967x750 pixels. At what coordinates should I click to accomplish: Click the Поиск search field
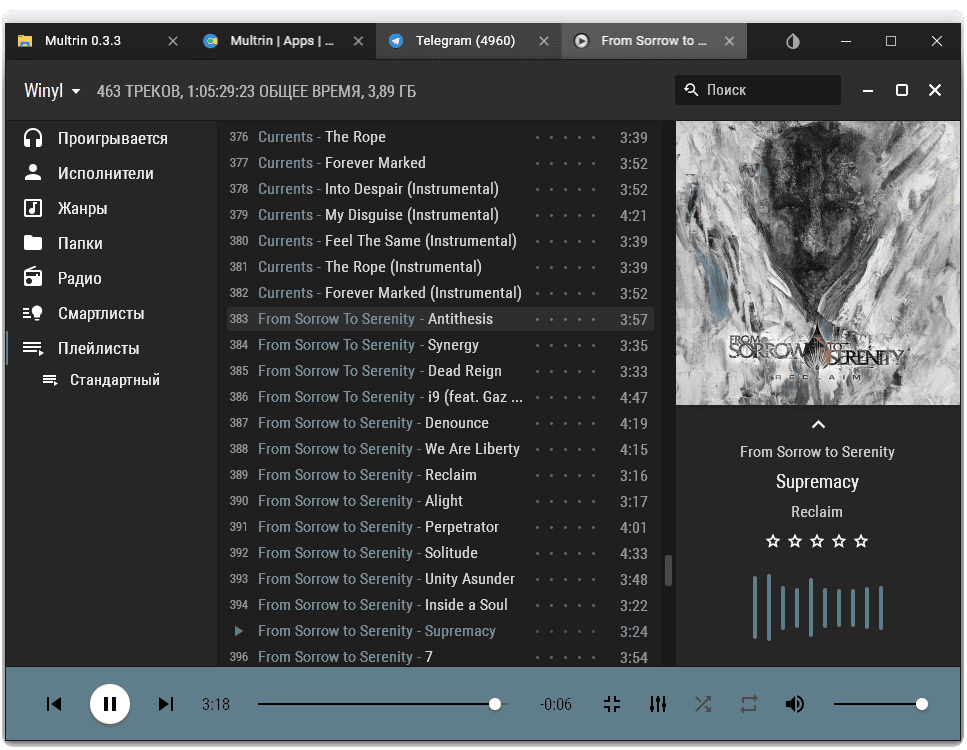pos(758,90)
